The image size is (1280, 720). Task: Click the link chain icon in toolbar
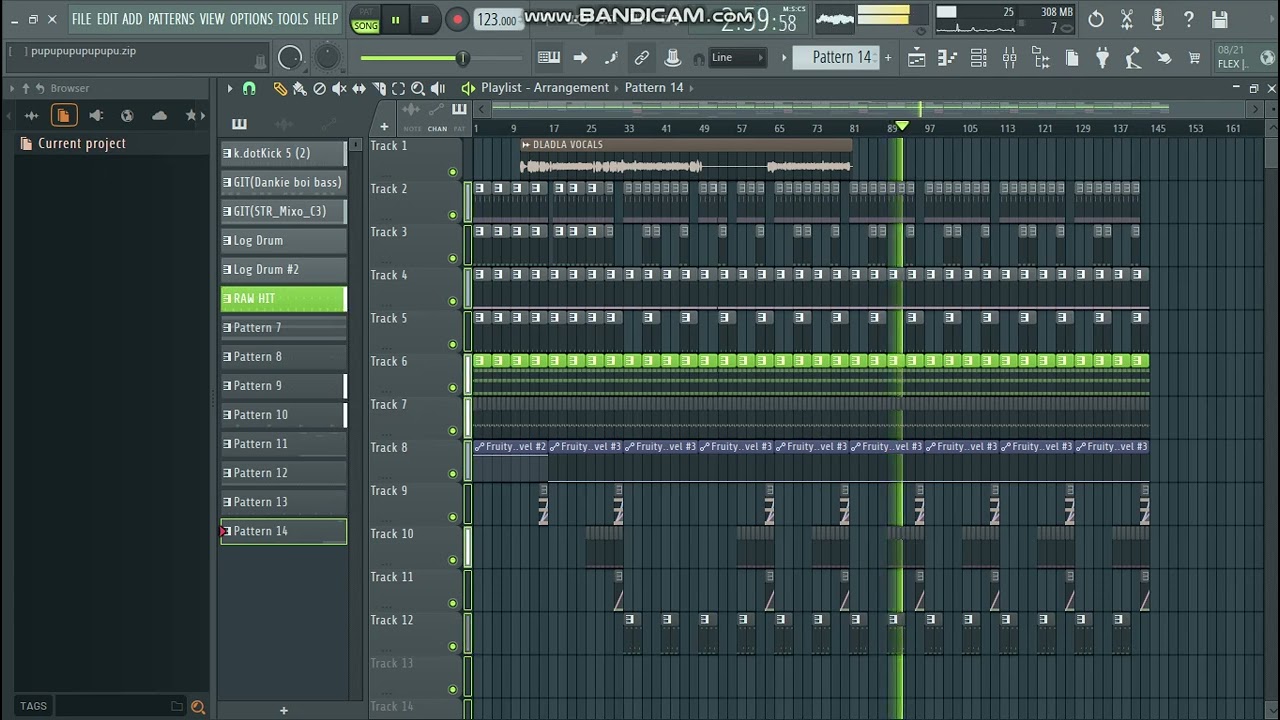click(x=642, y=58)
